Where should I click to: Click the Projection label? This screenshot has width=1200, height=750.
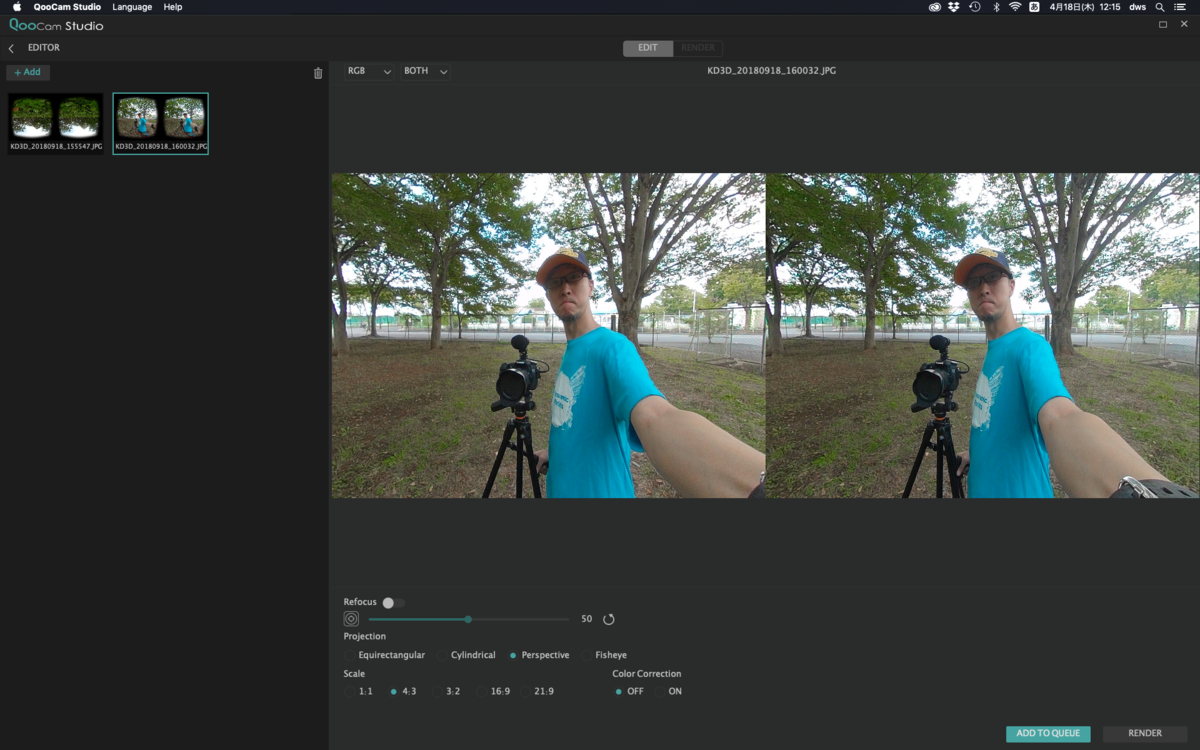coord(365,637)
